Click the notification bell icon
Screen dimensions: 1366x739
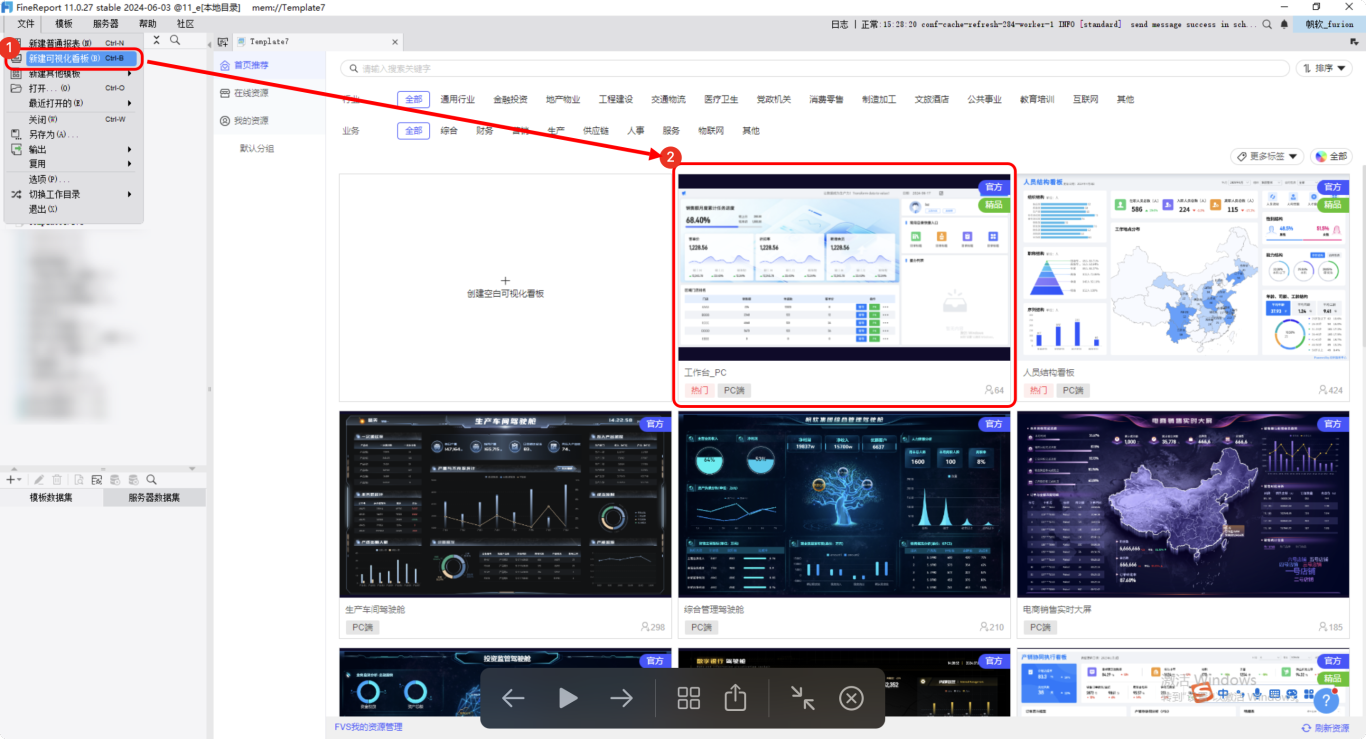click(1284, 24)
